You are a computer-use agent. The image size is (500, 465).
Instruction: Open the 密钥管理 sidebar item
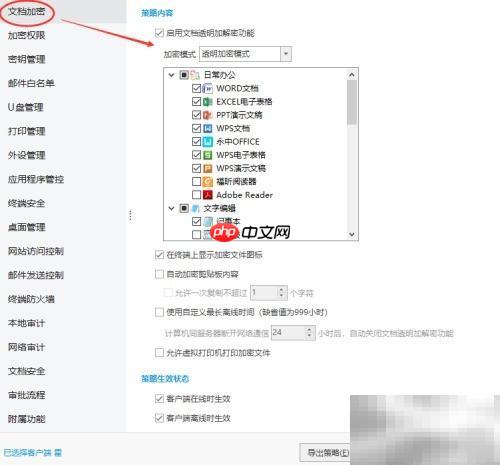click(x=27, y=59)
